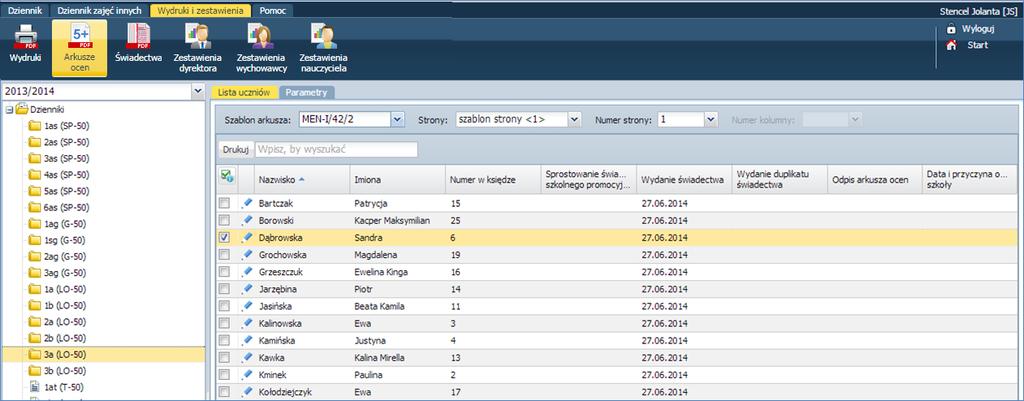Open the Strony template dropdown
1024x401 pixels.
(574, 120)
